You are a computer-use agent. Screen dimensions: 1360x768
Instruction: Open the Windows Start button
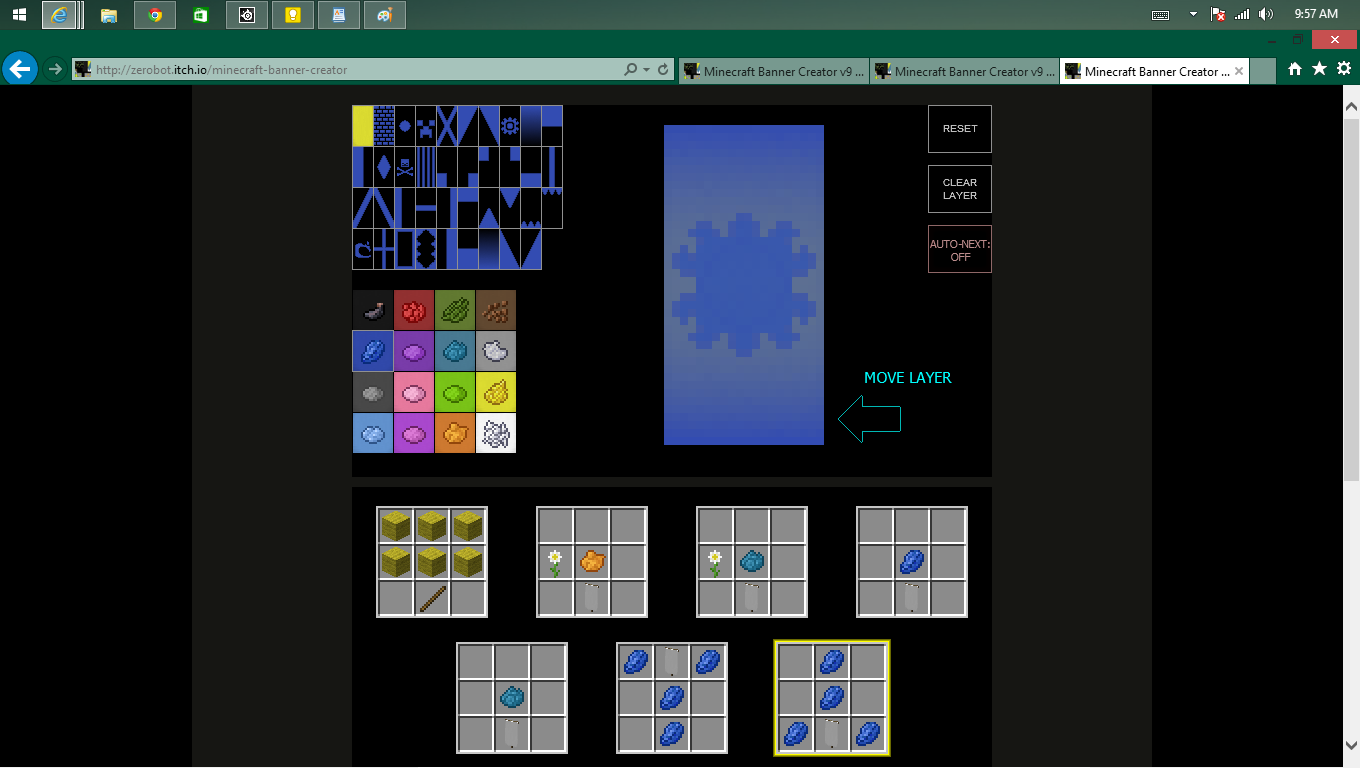[19, 14]
